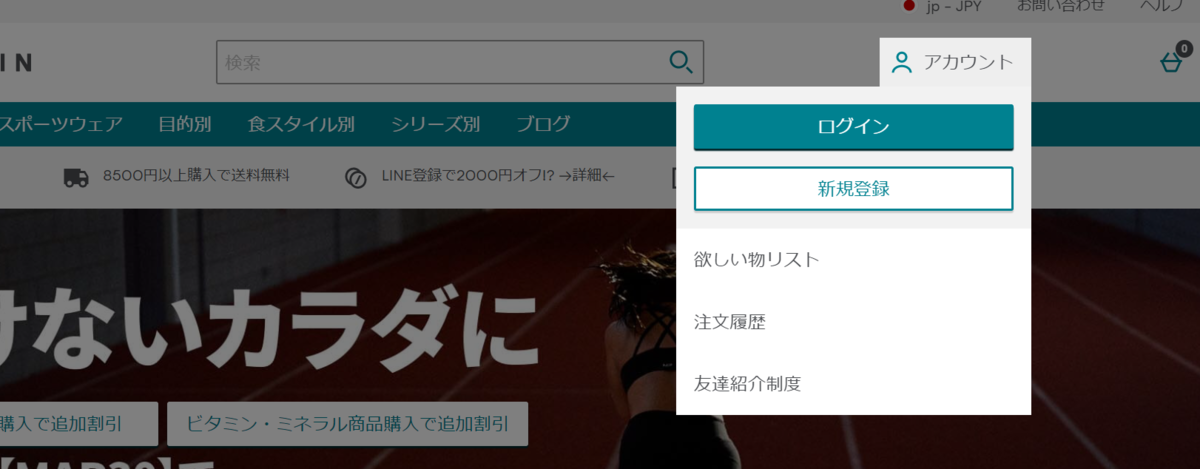This screenshot has height=469, width=1200.
Task: Click the ログイン login button
Action: click(853, 127)
